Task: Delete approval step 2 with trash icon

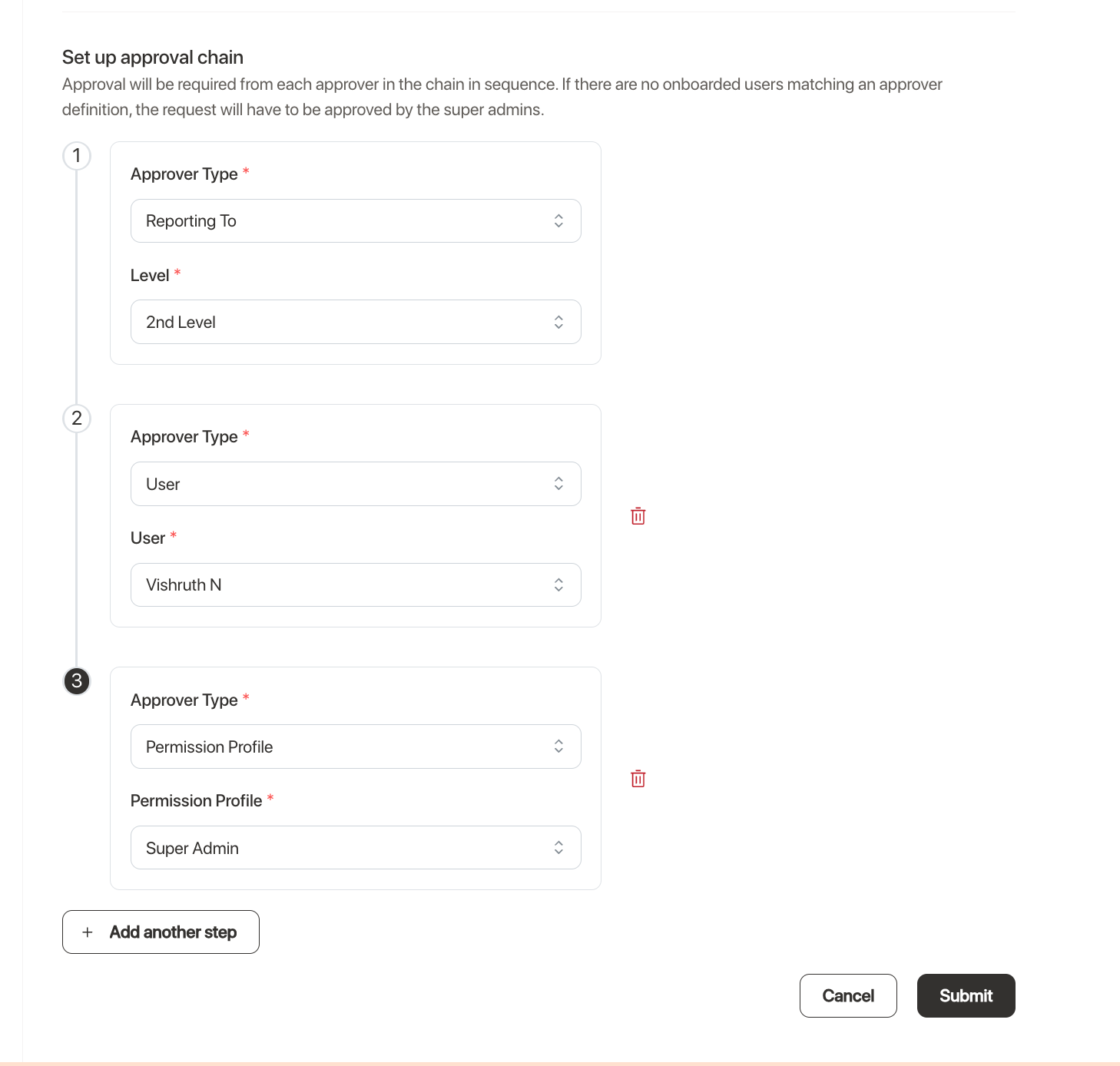Action: pos(638,516)
